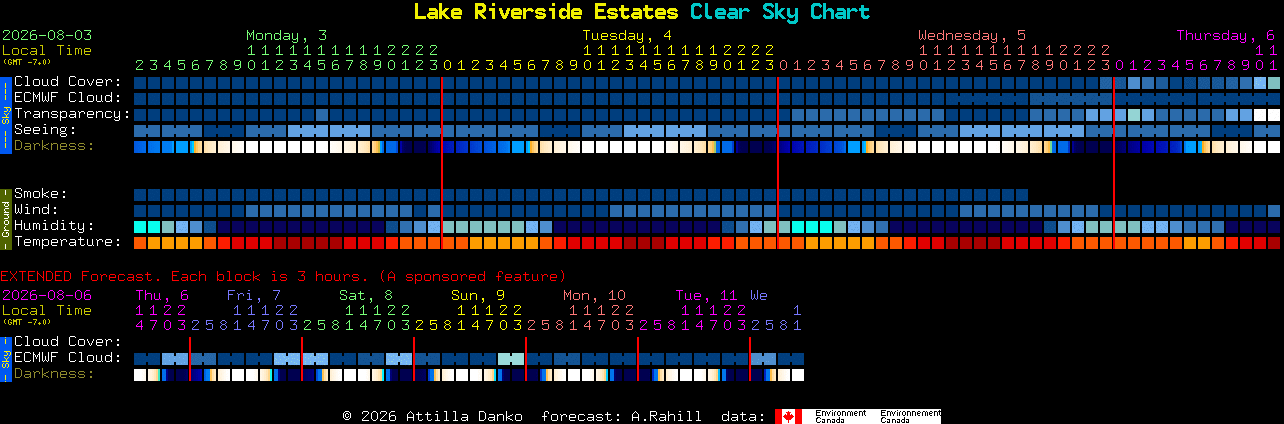Click the Humidity row label

54,226
